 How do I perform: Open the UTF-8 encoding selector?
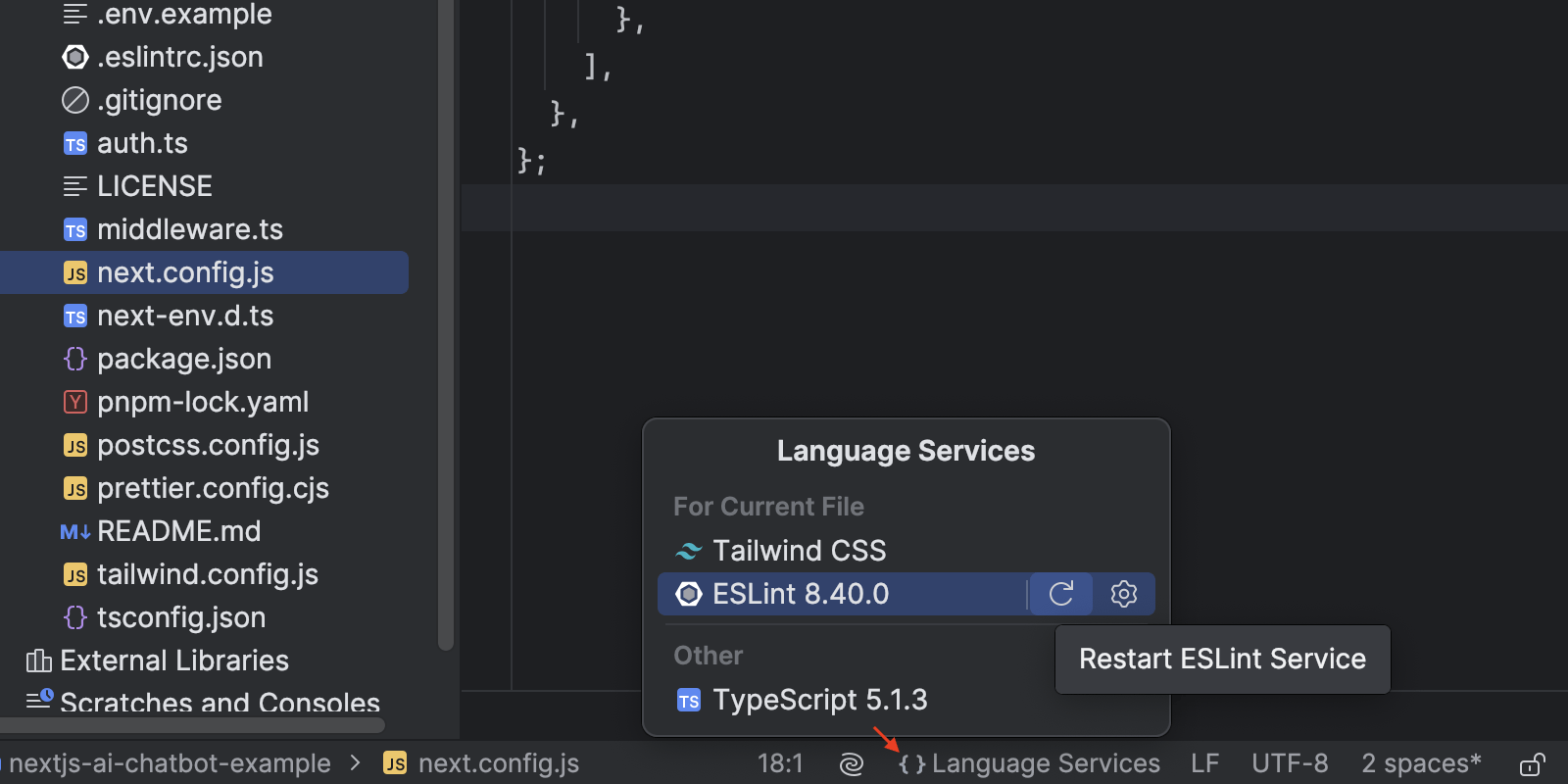1290,763
